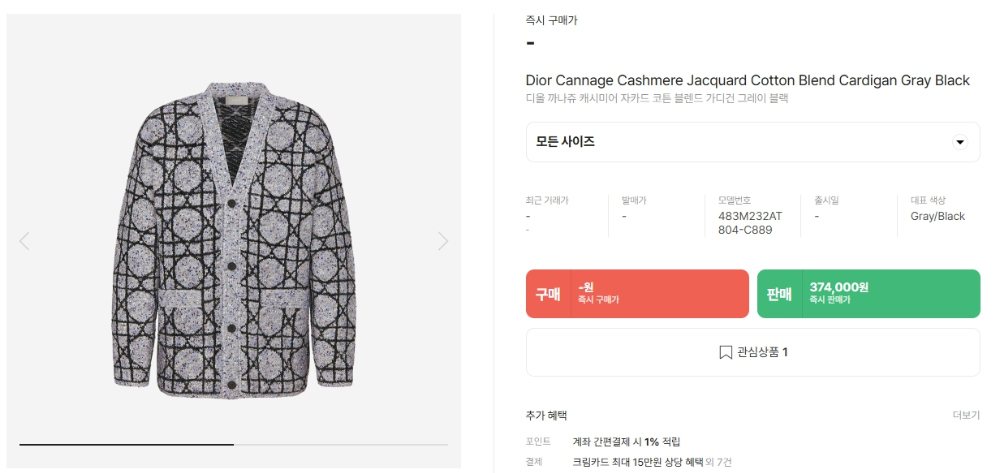Click the 출시일 release date field
The height and width of the screenshot is (473, 1000).
(825, 200)
